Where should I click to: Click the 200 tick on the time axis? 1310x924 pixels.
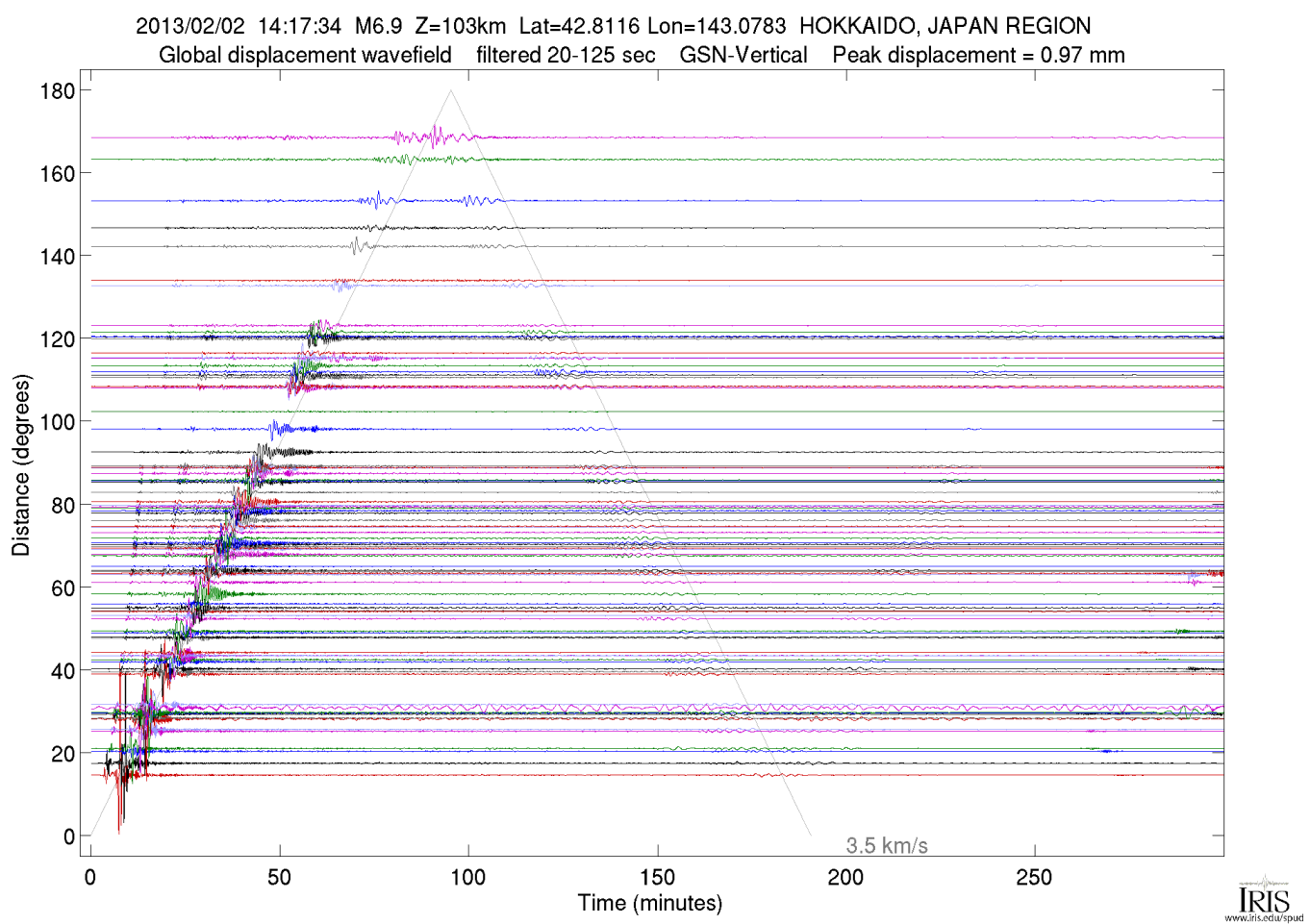[845, 878]
